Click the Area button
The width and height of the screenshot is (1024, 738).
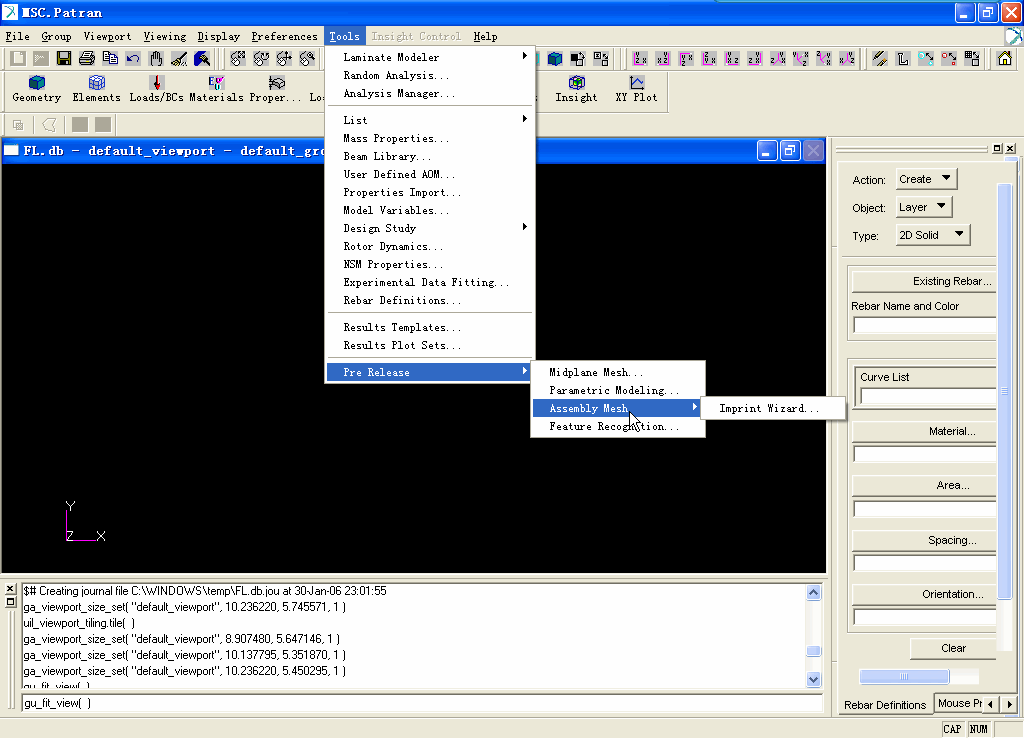pos(924,485)
